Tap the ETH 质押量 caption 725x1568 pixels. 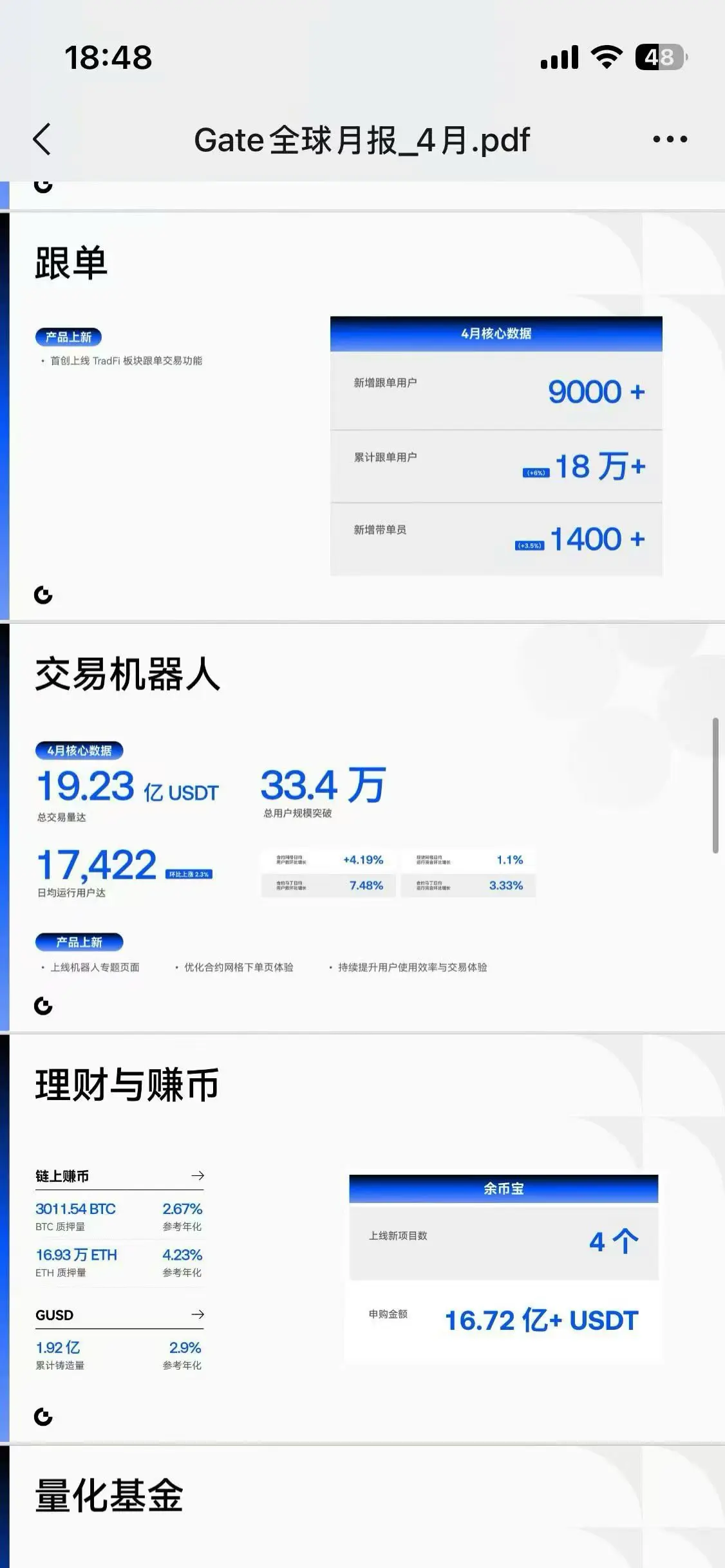pos(61,1272)
